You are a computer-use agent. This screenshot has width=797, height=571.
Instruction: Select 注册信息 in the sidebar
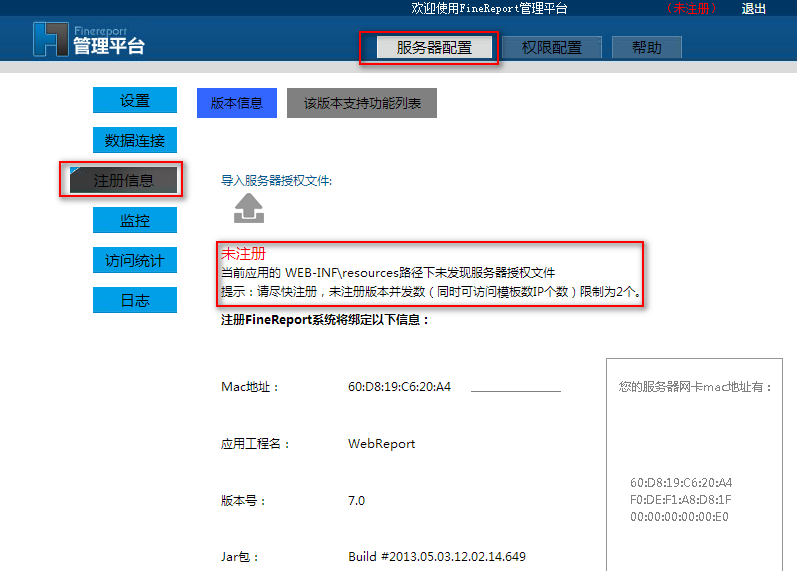(x=124, y=180)
